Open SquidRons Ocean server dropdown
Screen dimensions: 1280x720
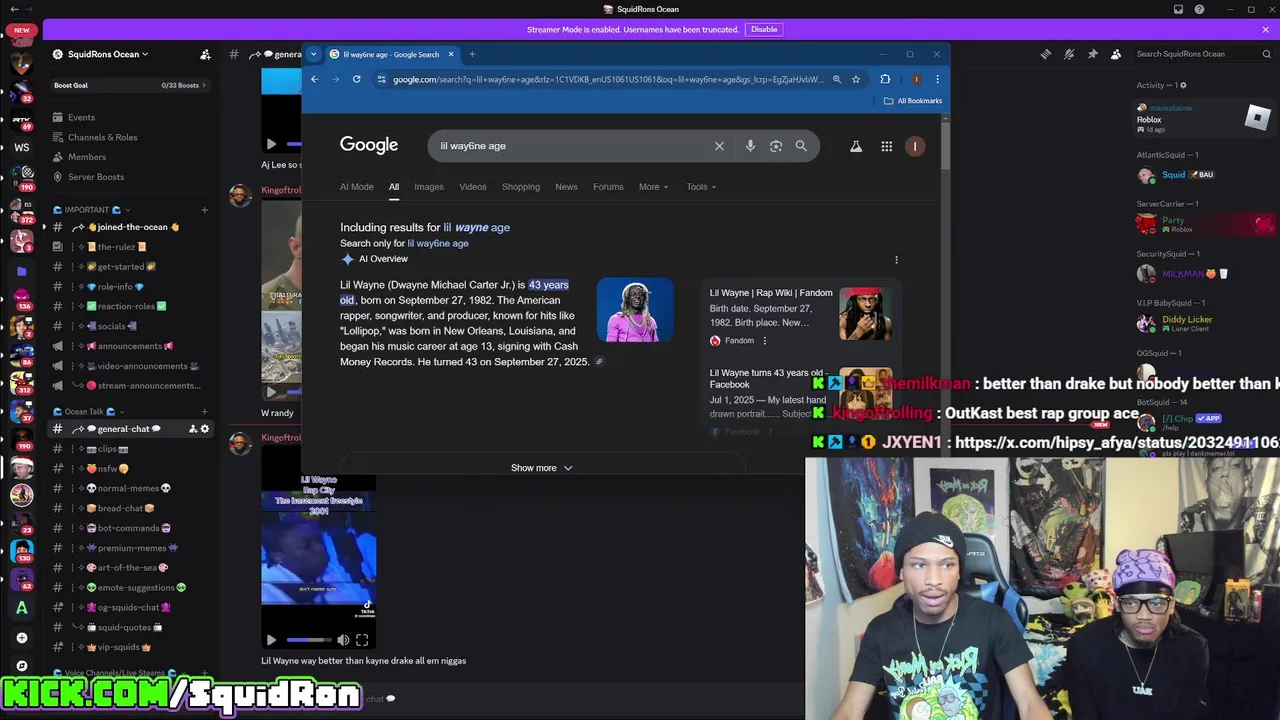(x=108, y=54)
